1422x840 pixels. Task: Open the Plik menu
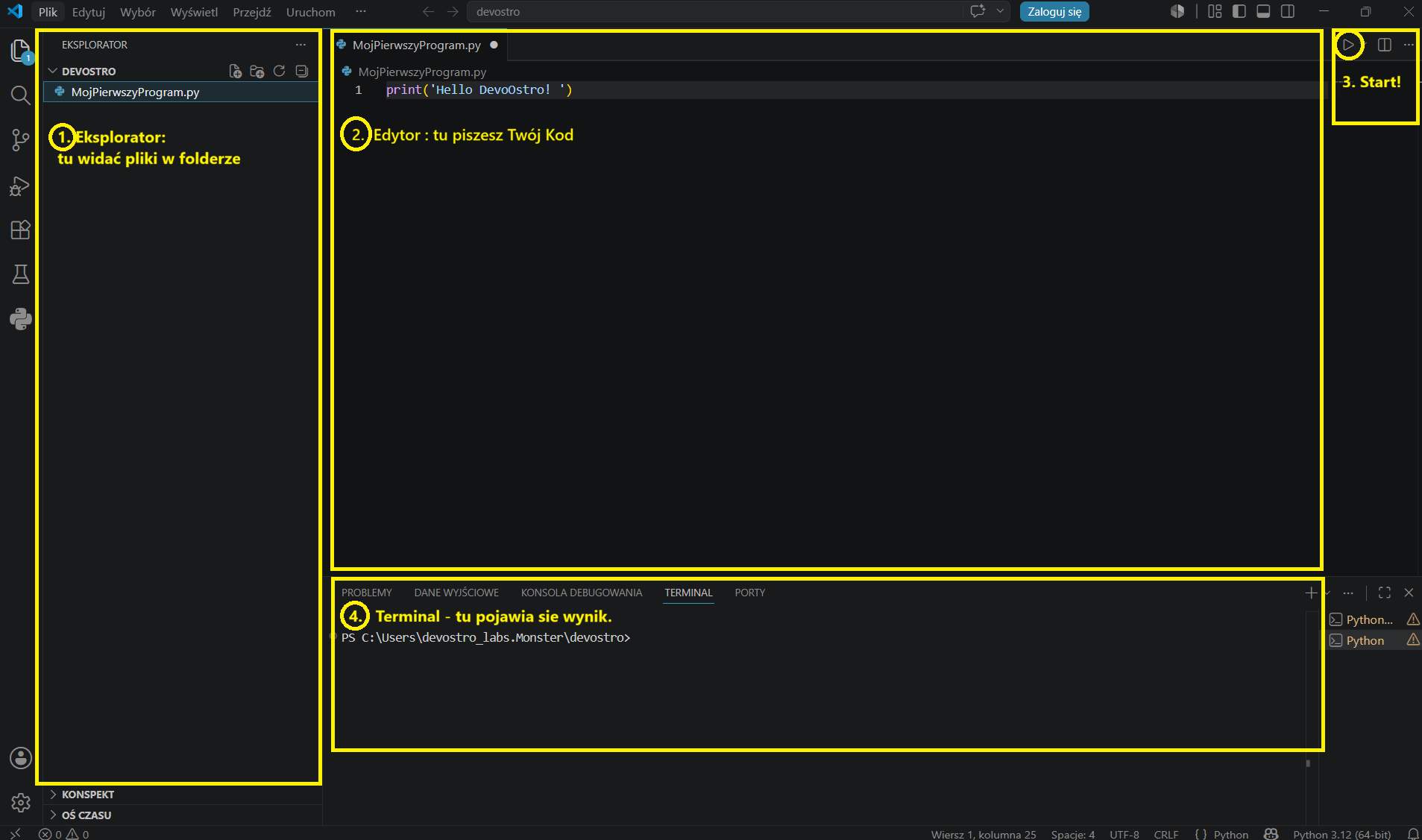[x=48, y=12]
